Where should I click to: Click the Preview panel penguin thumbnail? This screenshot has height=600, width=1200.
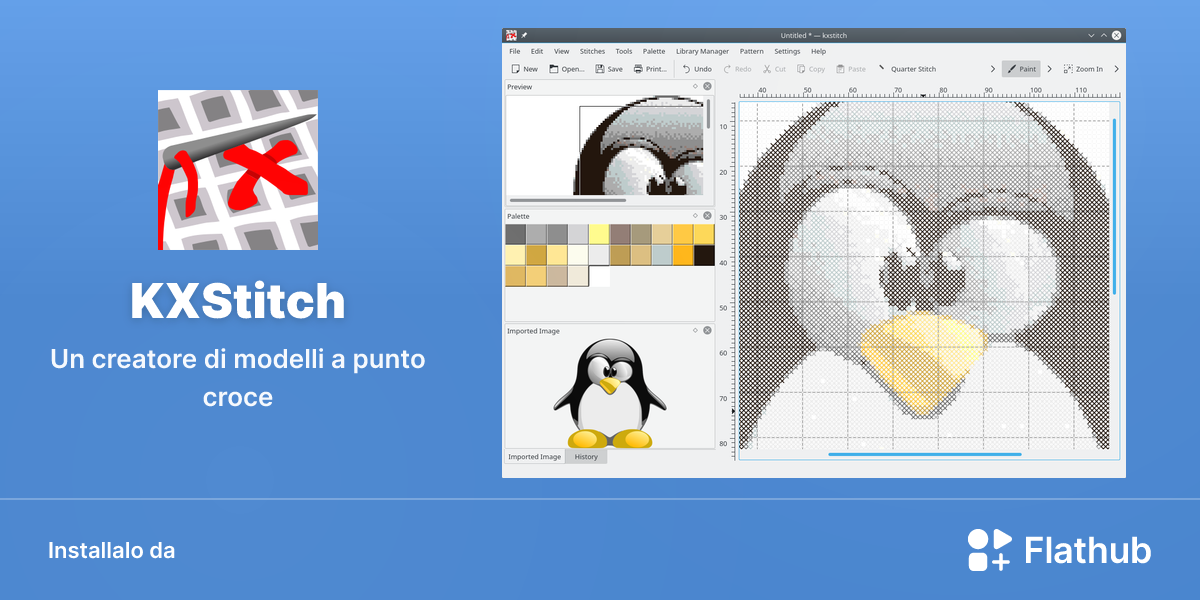click(639, 146)
